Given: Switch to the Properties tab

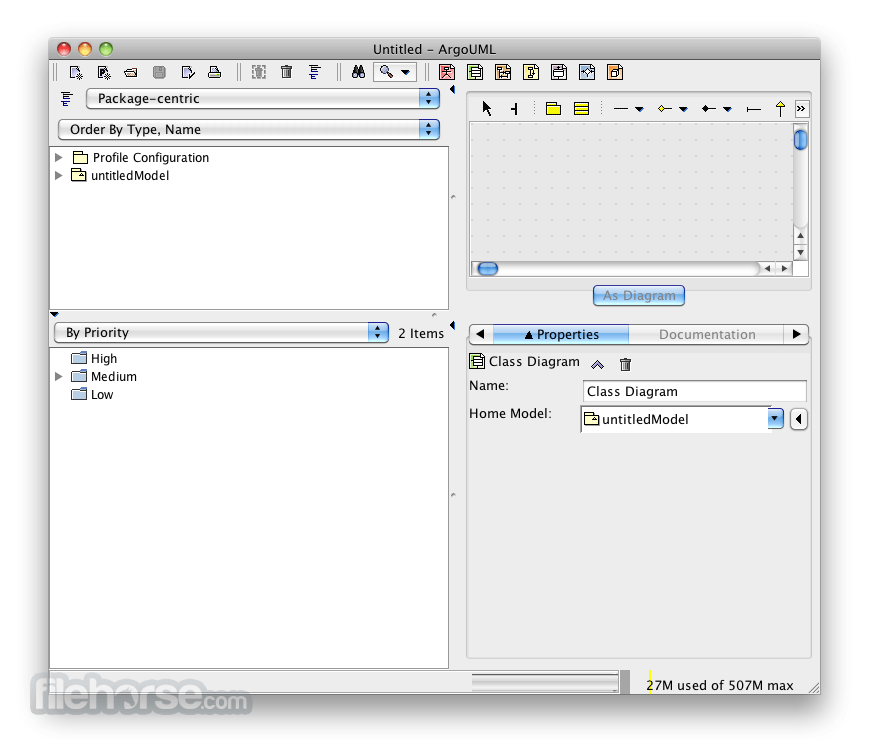Looking at the screenshot, I should coord(561,335).
